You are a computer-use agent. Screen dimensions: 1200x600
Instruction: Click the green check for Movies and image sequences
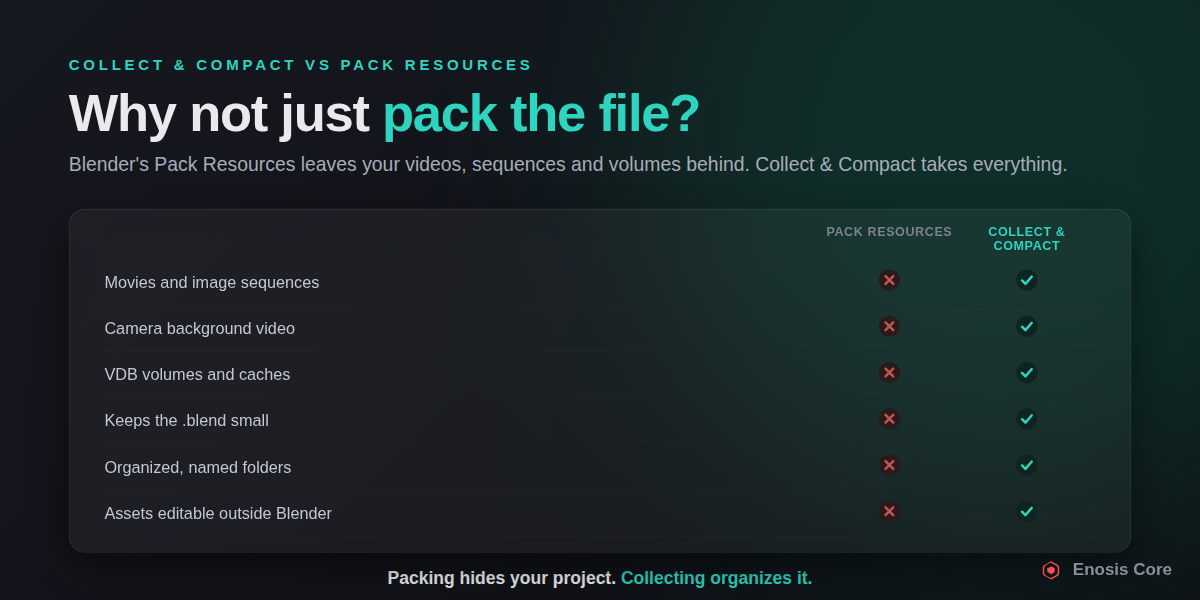click(1026, 280)
